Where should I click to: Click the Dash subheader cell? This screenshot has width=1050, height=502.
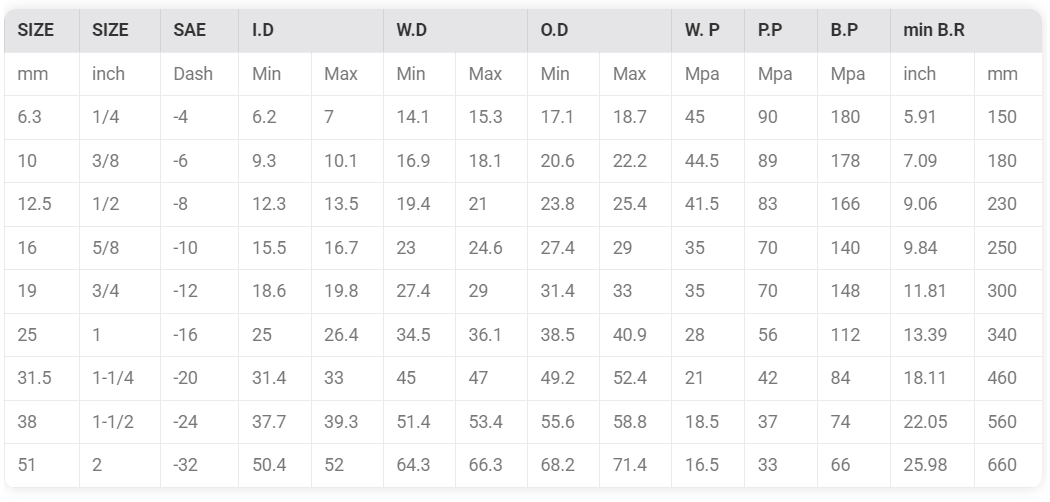[x=200, y=74]
